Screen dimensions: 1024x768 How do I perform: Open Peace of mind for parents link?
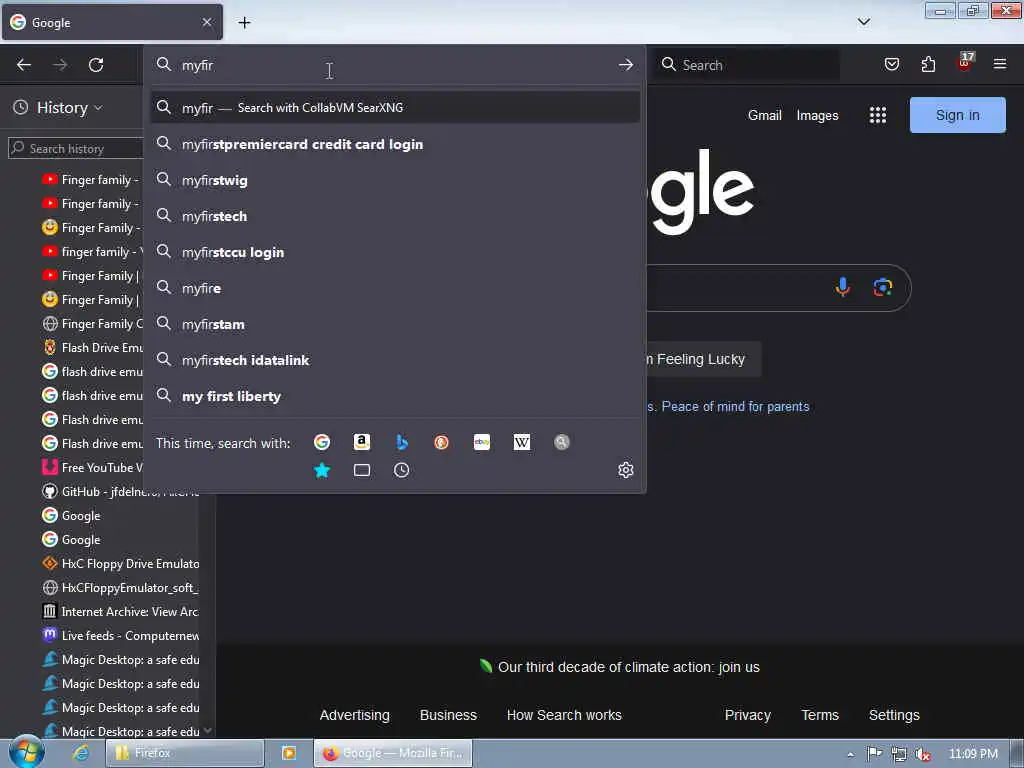pos(735,406)
